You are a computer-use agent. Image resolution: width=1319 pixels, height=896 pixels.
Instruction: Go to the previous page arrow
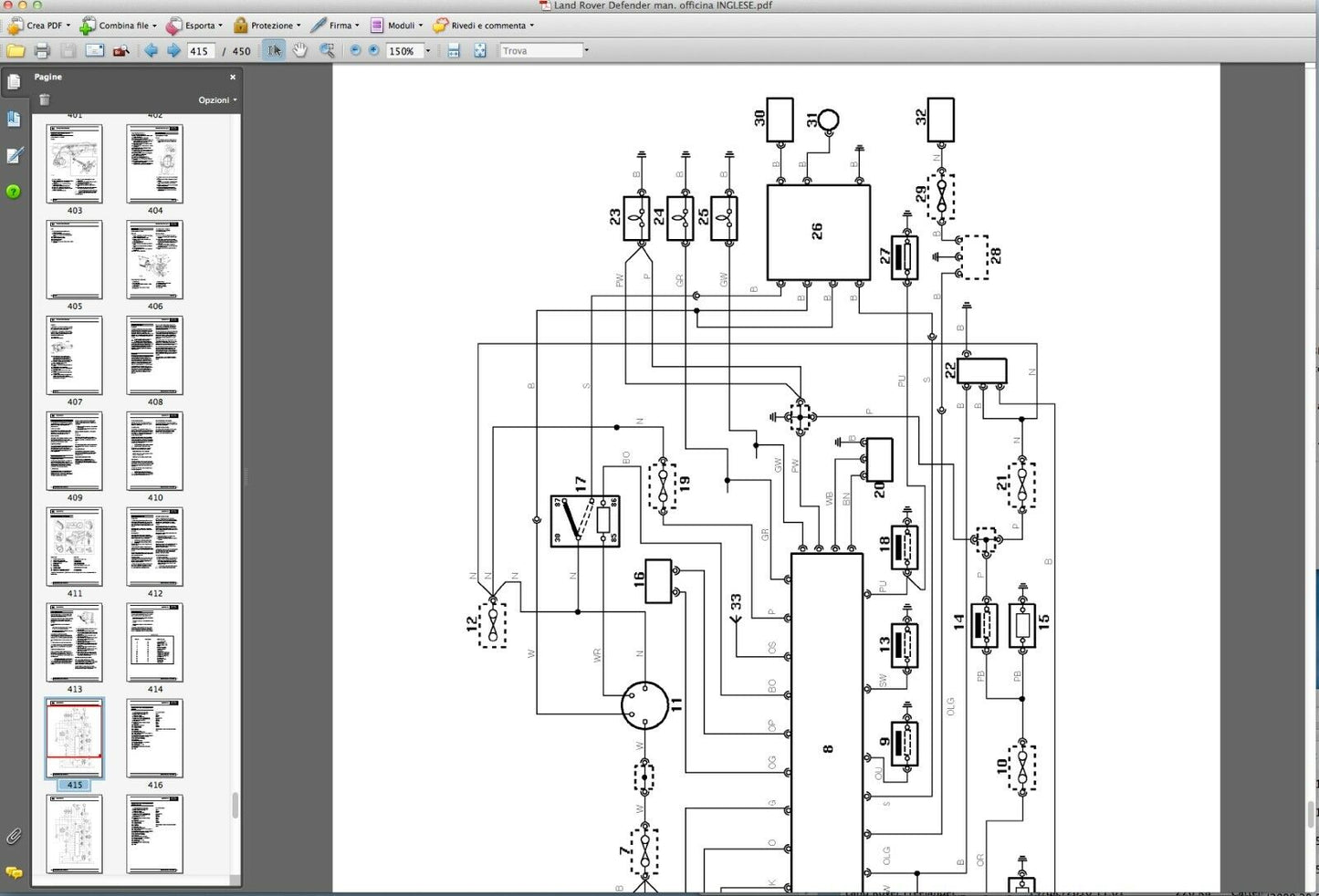pyautogui.click(x=152, y=51)
